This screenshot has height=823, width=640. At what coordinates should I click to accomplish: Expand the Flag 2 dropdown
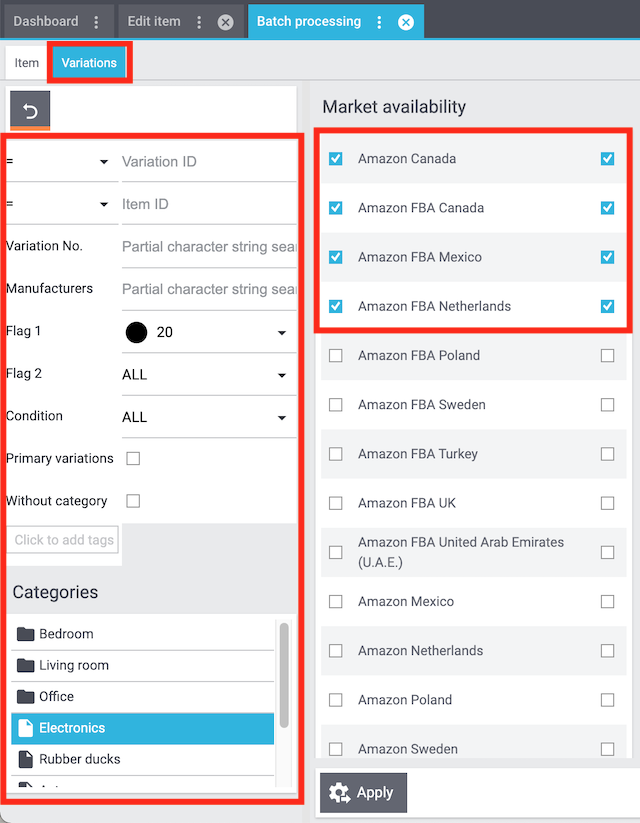pos(204,375)
